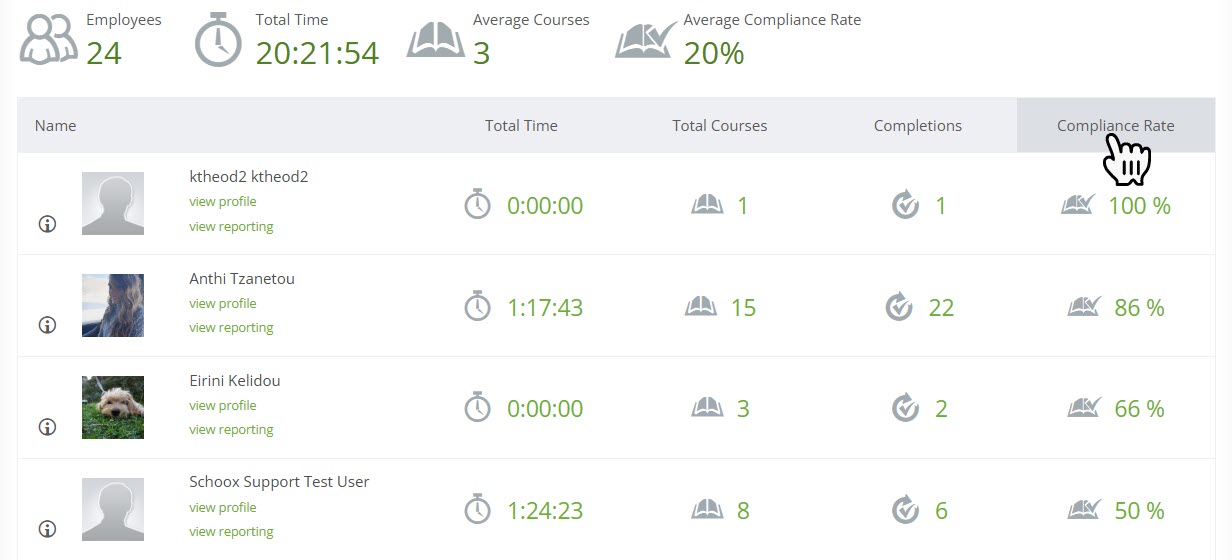This screenshot has width=1232, height=560.
Task: Click courses book icon in Schoox Support row
Action: 707,510
